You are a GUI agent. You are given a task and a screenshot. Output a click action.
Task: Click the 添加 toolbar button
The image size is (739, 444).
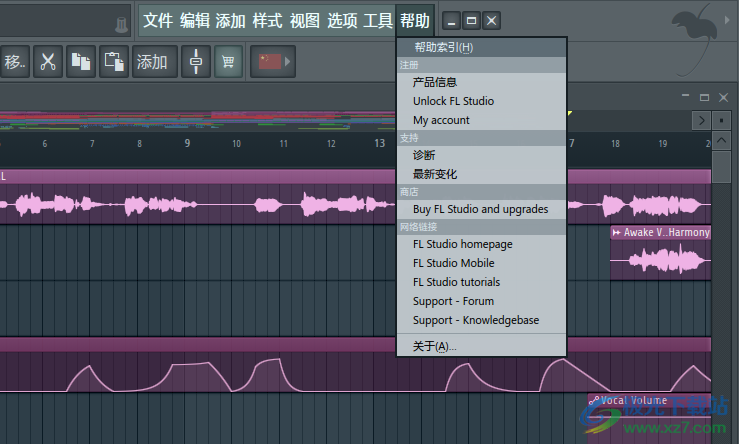coord(155,61)
